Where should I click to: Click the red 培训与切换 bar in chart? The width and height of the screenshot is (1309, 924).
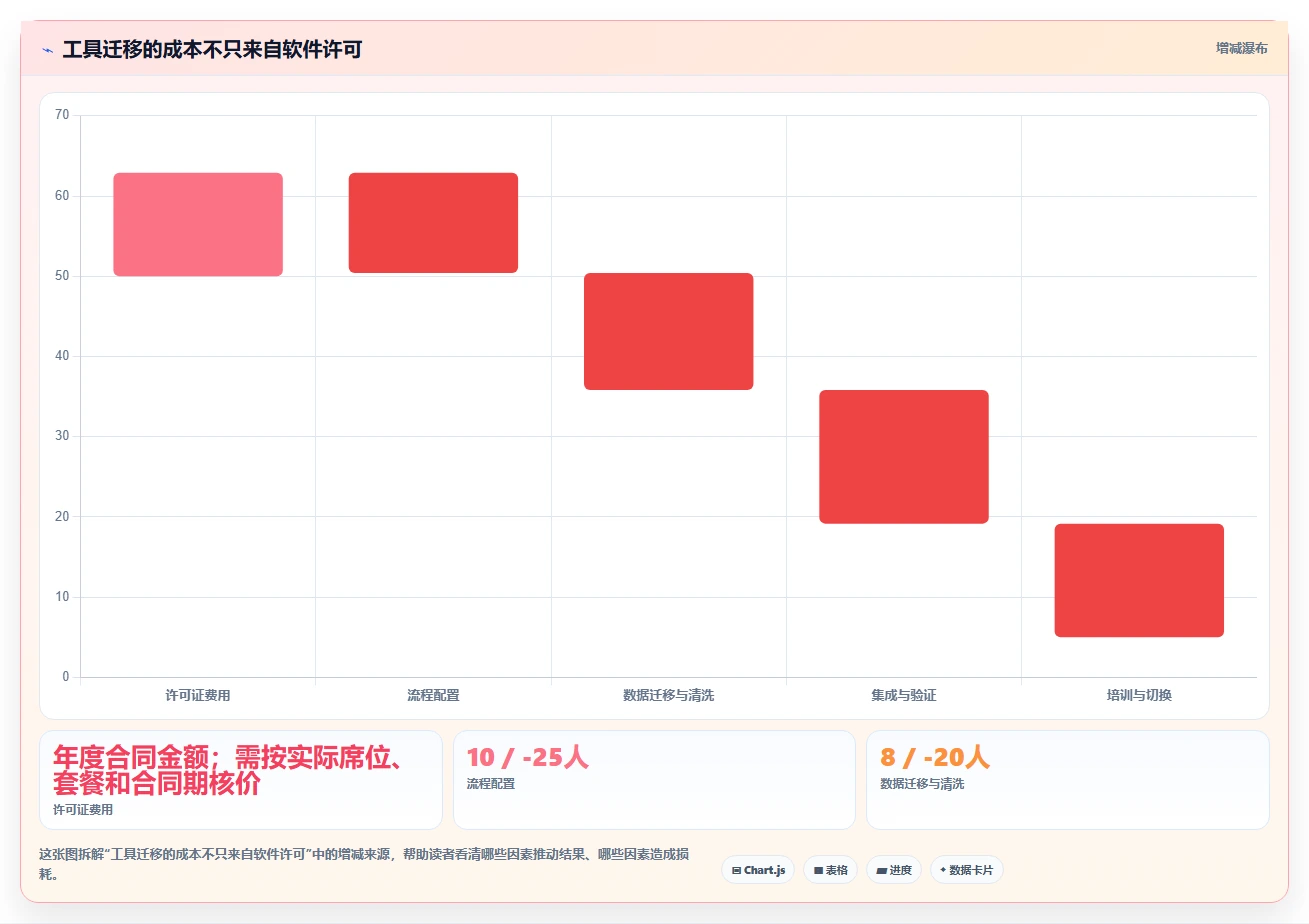(1139, 580)
